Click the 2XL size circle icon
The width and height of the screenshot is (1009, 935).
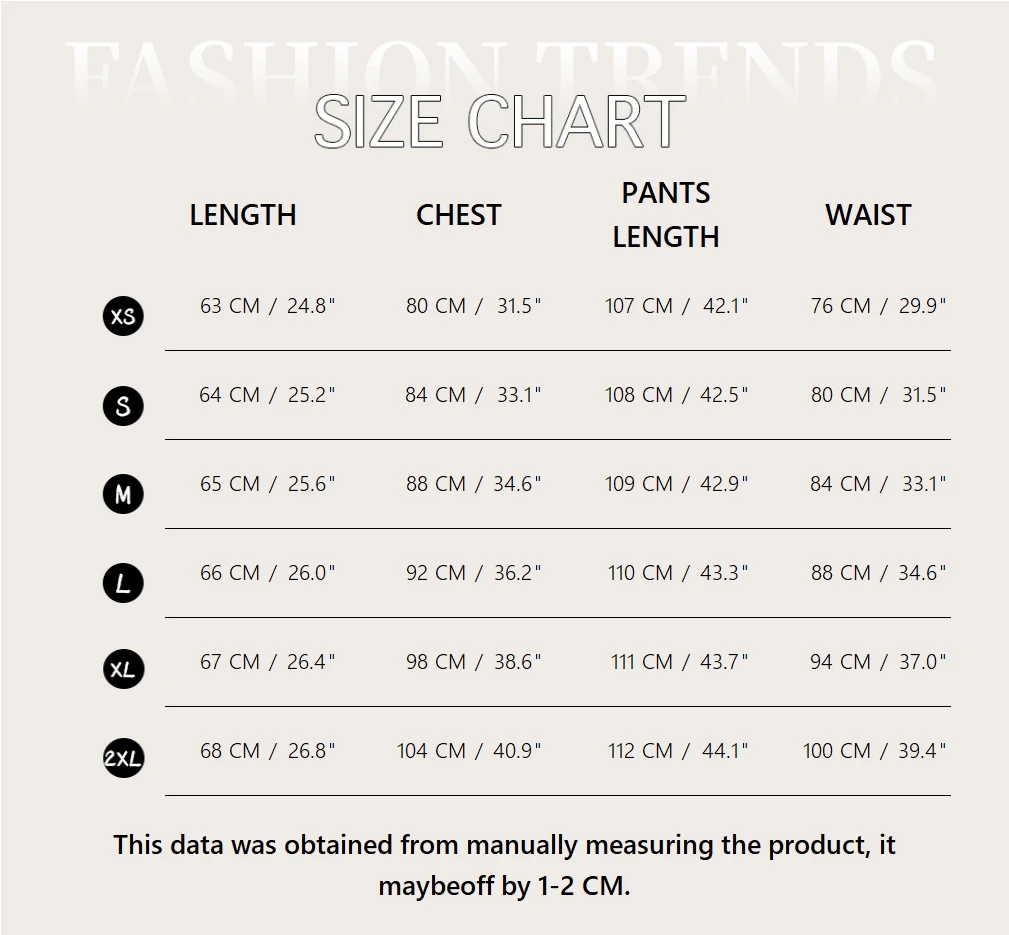coord(123,759)
